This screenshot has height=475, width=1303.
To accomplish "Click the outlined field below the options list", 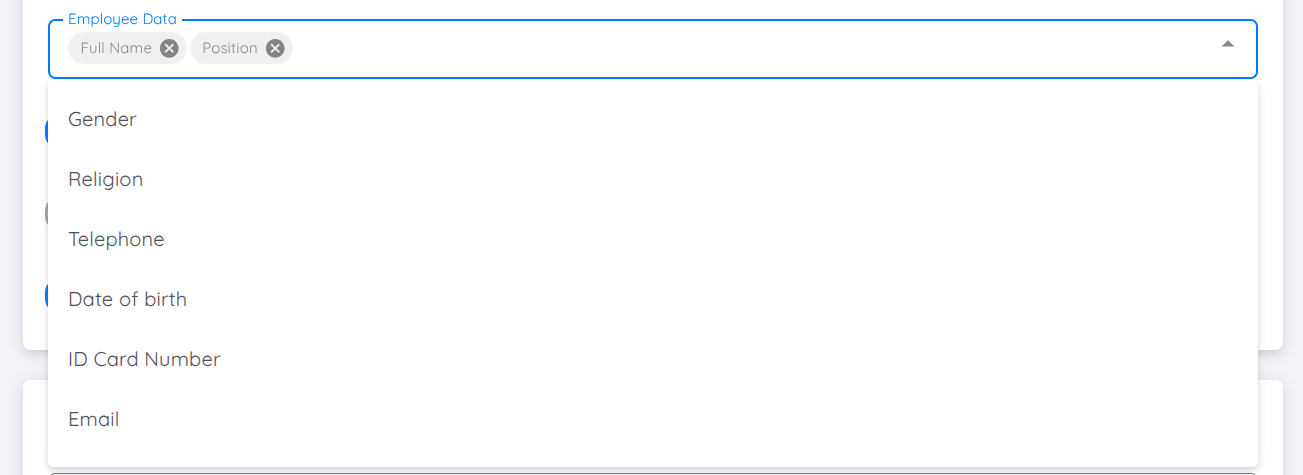I will (x=650, y=471).
